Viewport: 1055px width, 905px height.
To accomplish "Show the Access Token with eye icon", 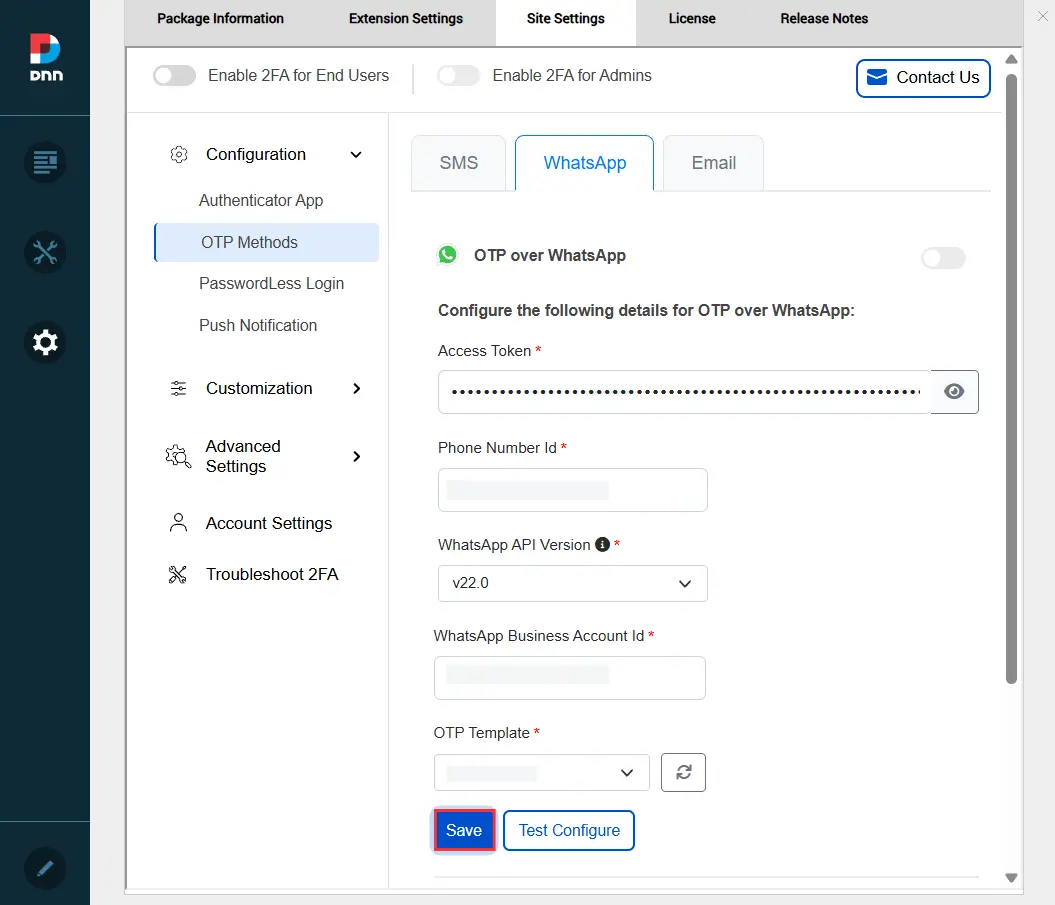I will [954, 392].
